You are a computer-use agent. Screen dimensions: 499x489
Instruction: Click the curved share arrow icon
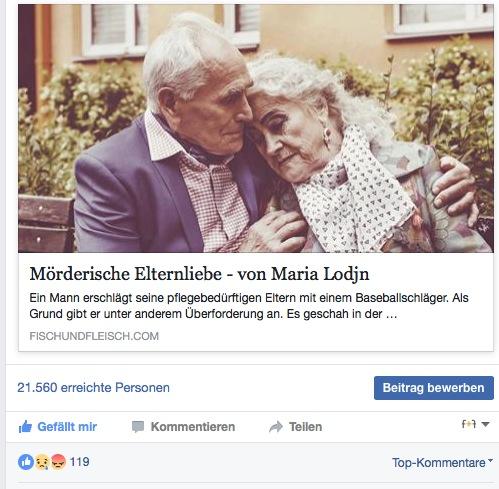(276, 426)
